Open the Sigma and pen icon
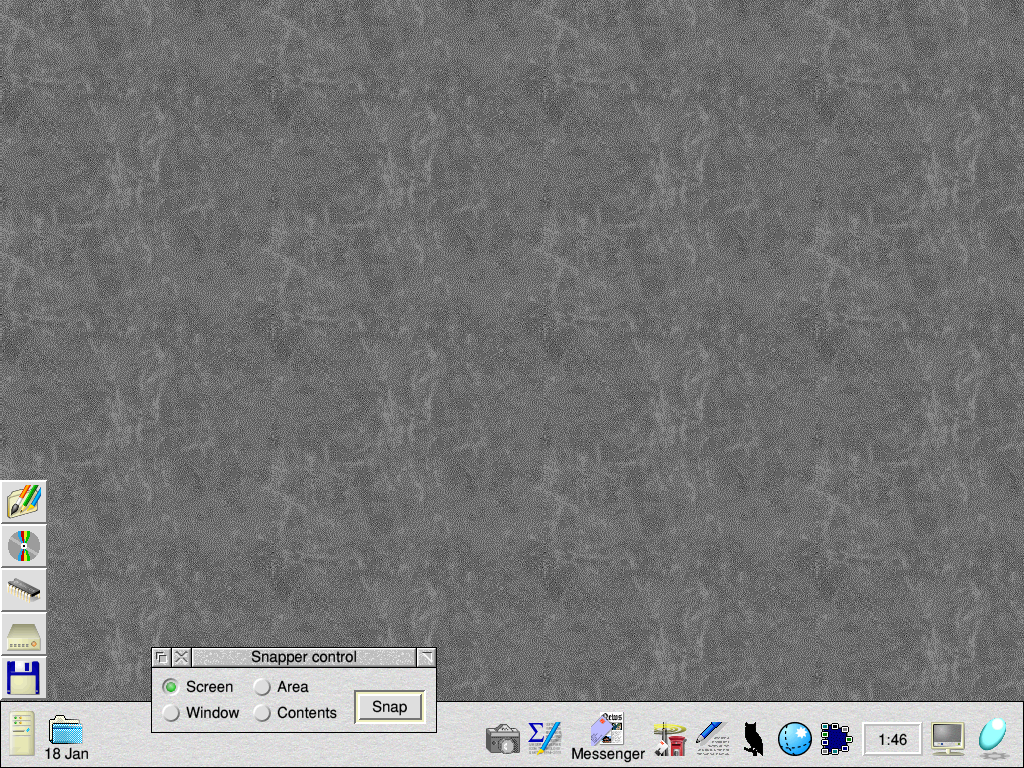The image size is (1024, 768). point(545,738)
